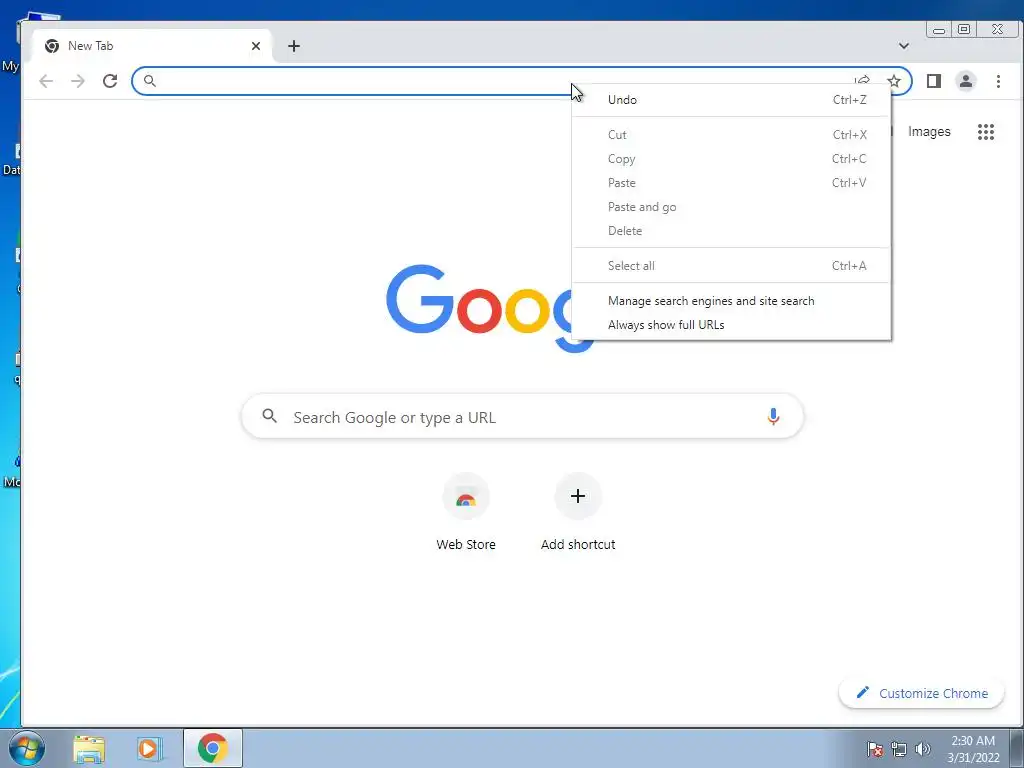Close the New Tab tab

(x=256, y=46)
